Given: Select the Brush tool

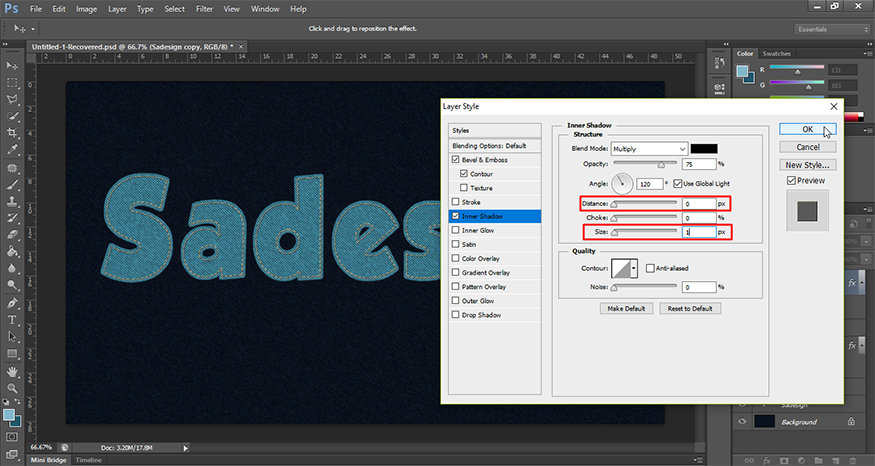Looking at the screenshot, I should tap(12, 185).
